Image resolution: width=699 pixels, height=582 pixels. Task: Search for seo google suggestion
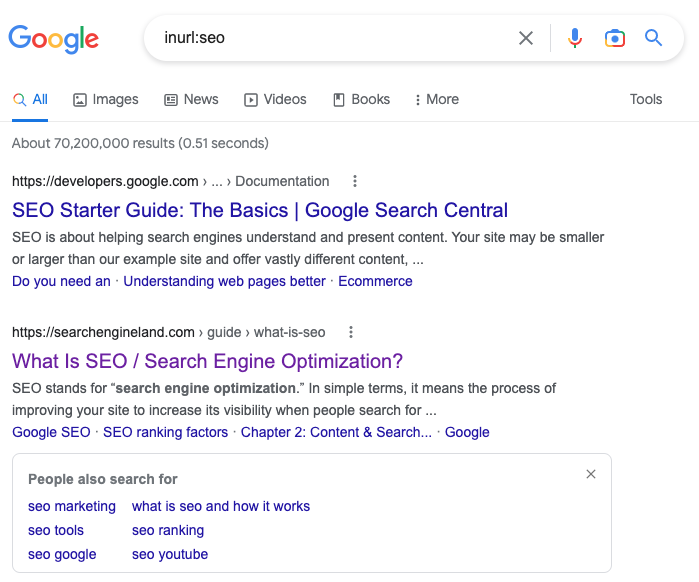(x=62, y=554)
